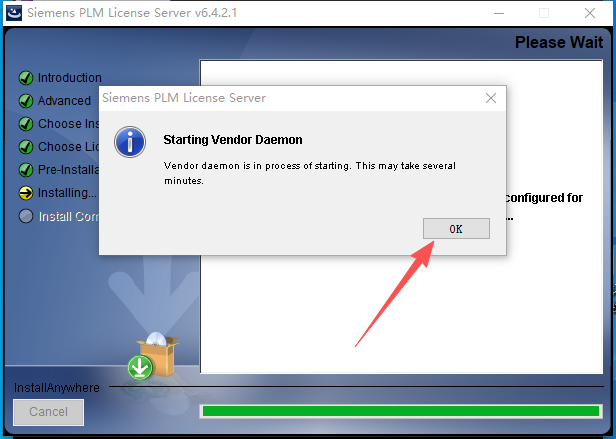The image size is (616, 439).
Task: Click the installer box with CD icon
Action: pyautogui.click(x=153, y=356)
